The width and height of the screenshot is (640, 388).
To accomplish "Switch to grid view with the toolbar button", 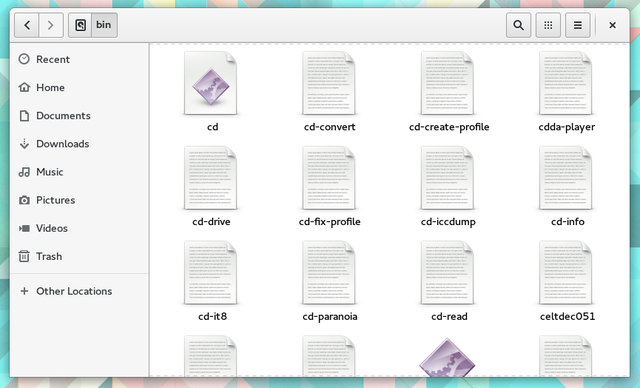I will pos(548,25).
